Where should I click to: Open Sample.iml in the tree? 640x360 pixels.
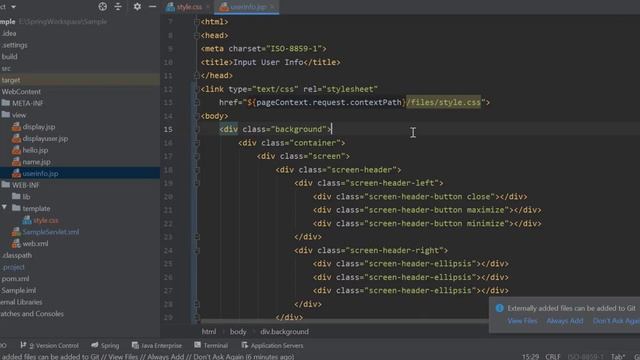18,291
